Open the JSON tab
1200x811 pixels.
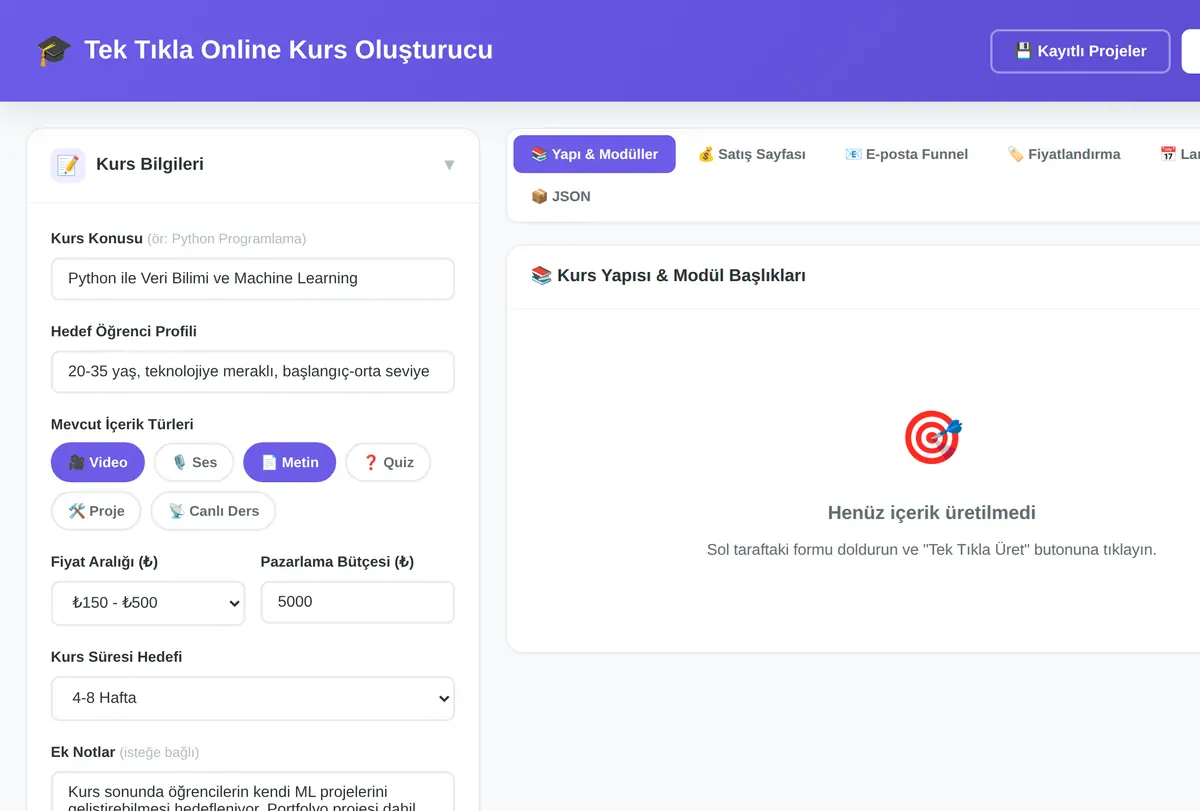pos(560,196)
